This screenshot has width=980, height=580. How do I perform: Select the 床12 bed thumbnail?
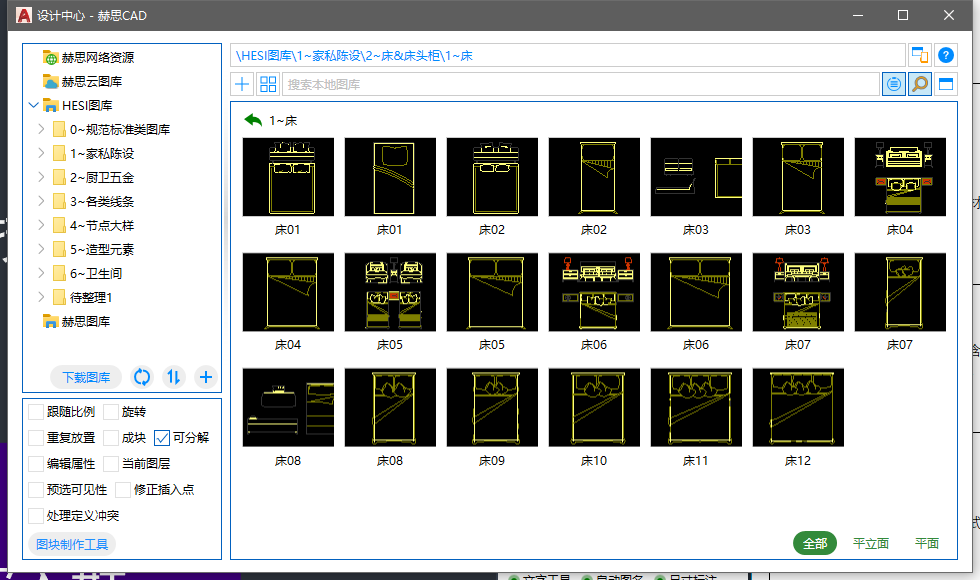pyautogui.click(x=798, y=408)
